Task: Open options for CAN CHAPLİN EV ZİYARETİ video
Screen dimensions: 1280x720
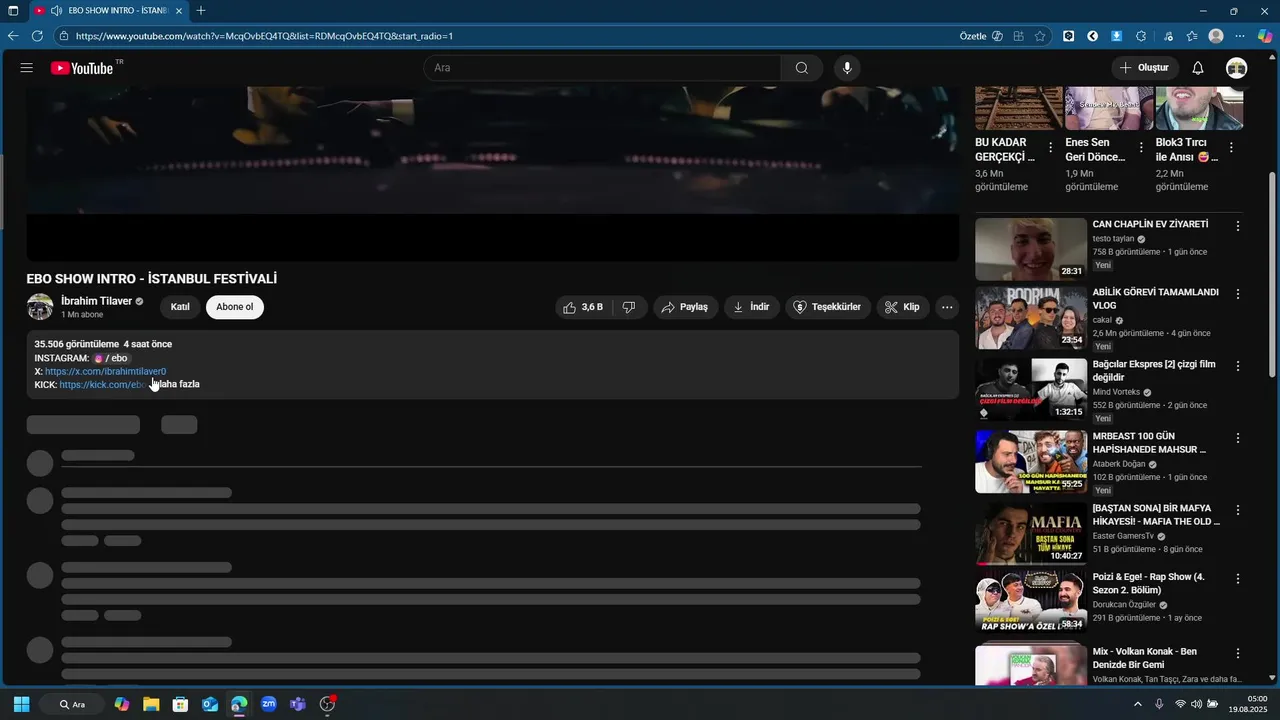Action: (1238, 226)
